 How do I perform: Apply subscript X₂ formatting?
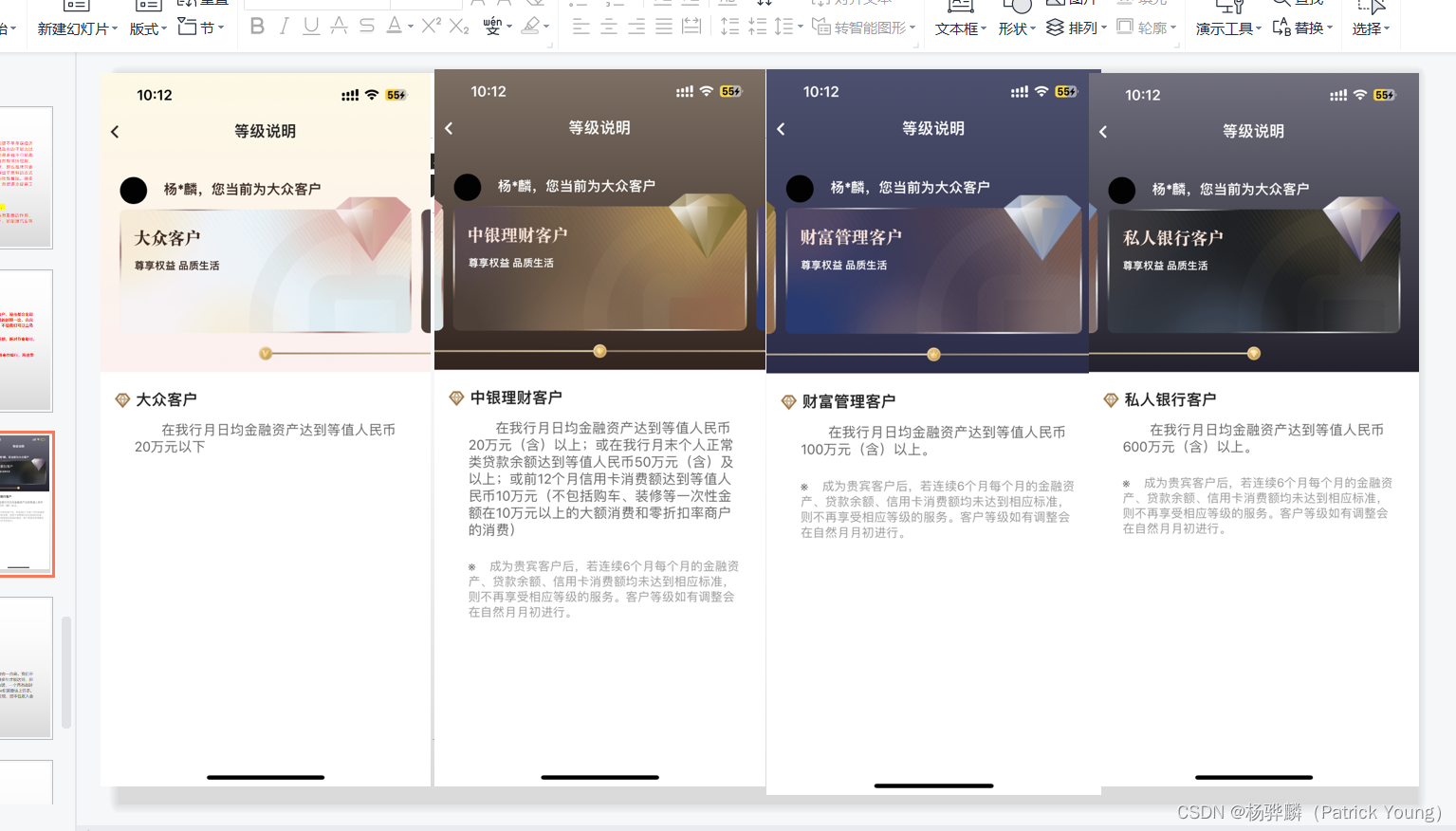(459, 27)
